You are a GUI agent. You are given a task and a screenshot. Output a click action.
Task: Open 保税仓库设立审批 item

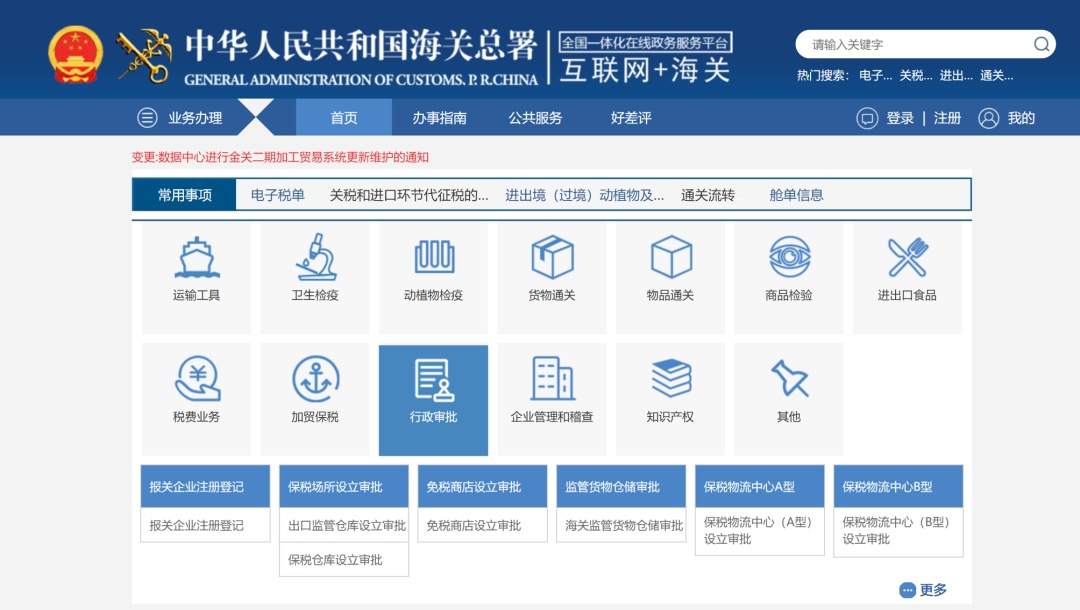344,559
